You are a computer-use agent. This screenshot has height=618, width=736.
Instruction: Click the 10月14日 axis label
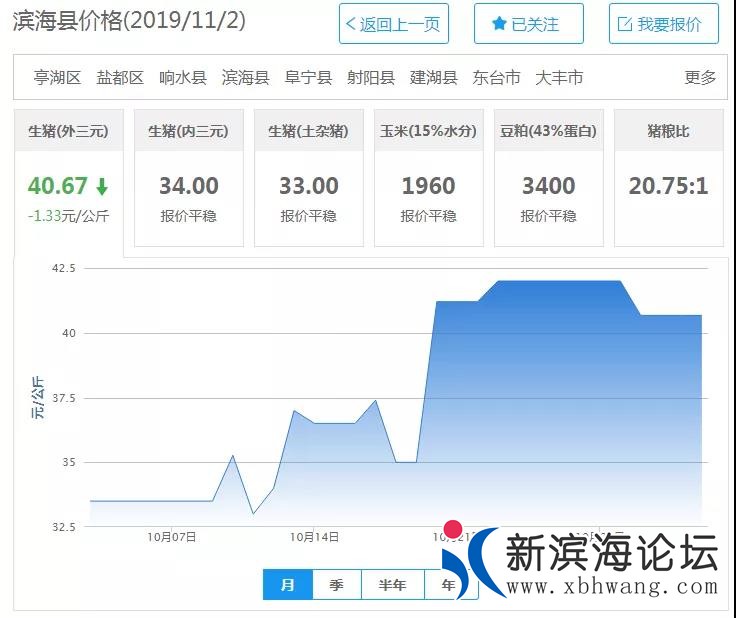pos(314,537)
